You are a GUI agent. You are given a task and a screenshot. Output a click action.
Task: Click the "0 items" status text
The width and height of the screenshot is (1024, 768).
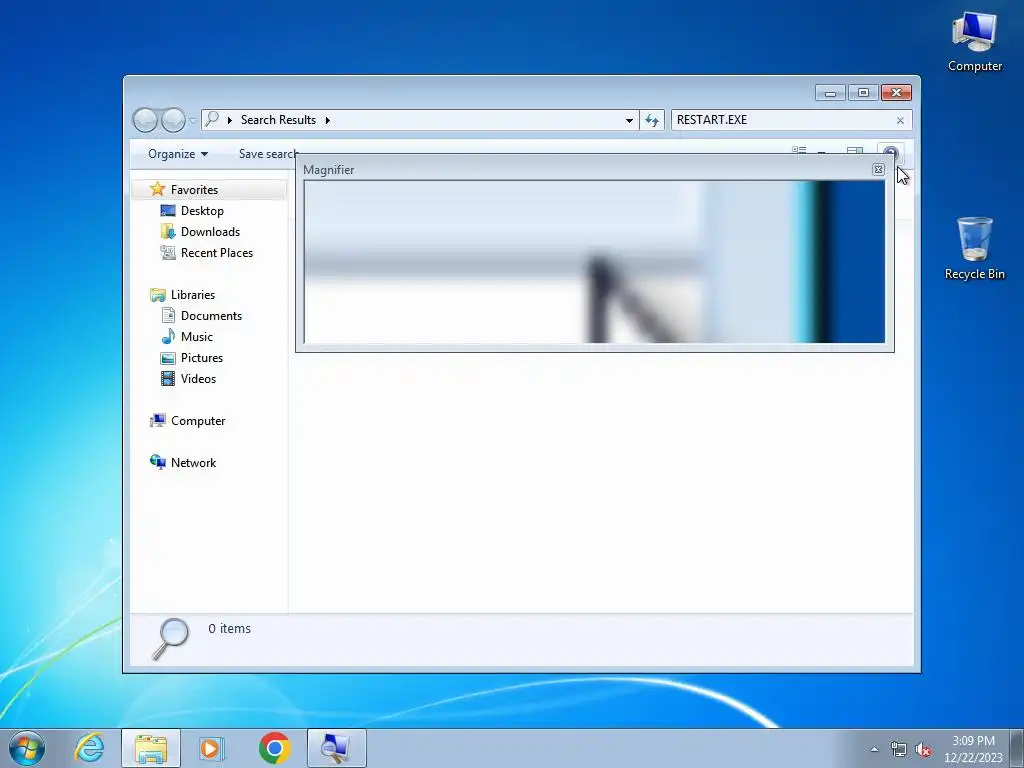(x=229, y=628)
